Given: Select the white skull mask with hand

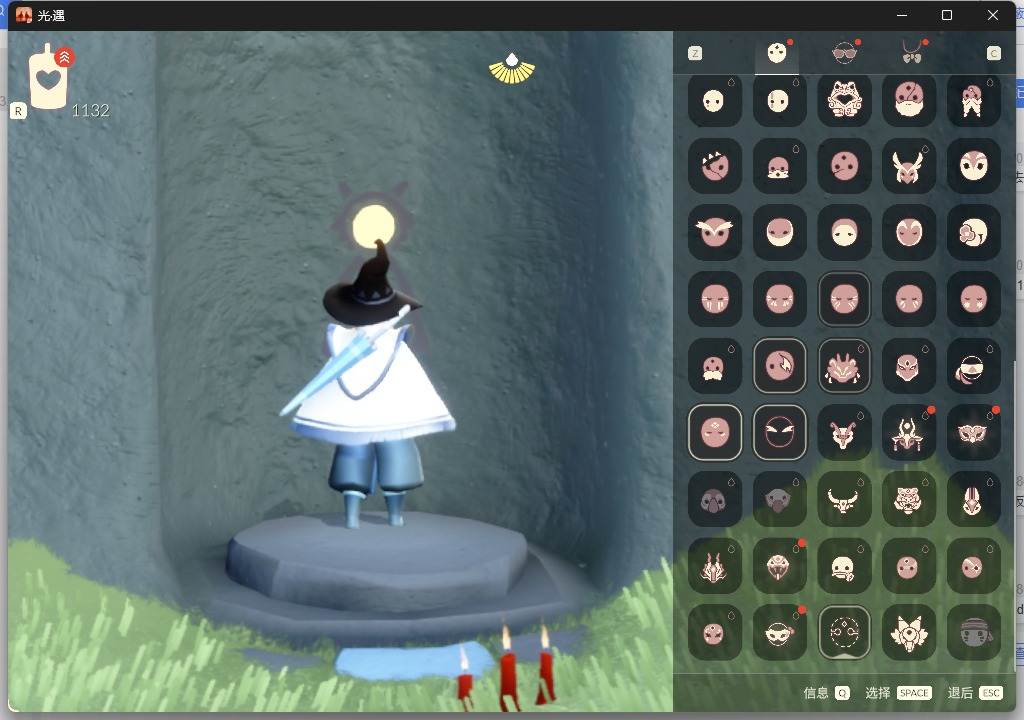Looking at the screenshot, I should pos(844,566).
